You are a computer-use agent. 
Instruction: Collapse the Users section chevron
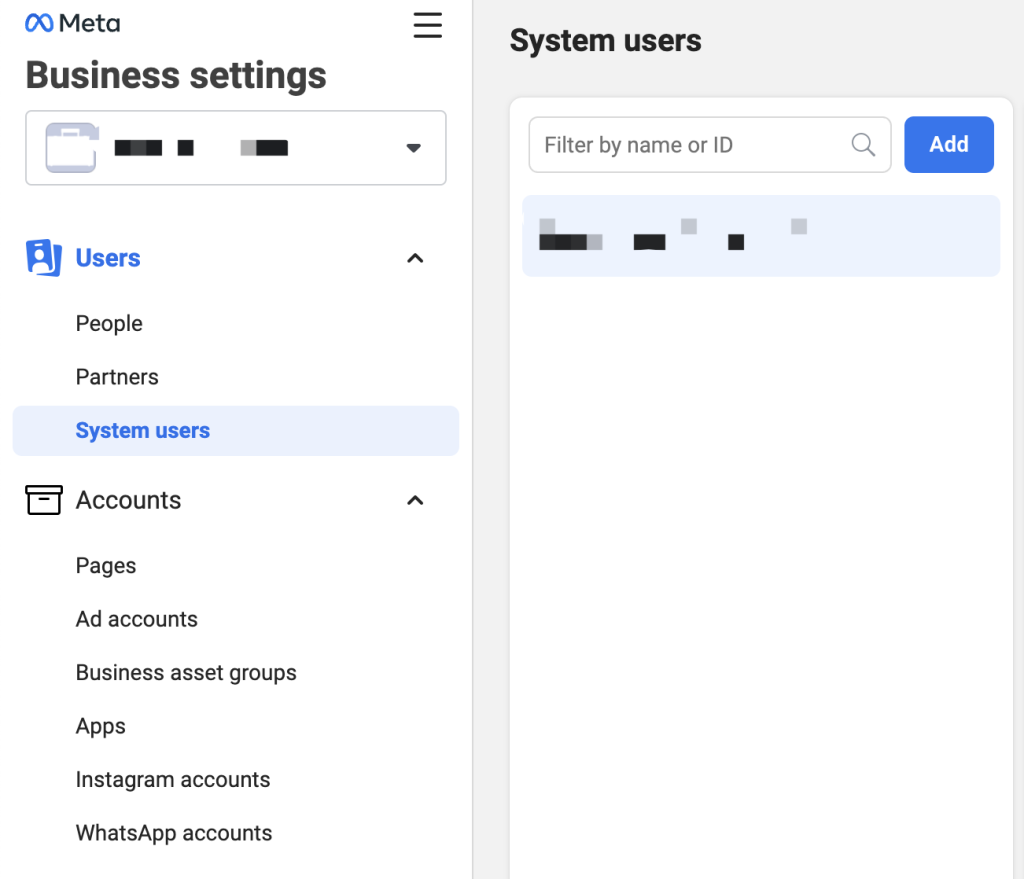click(415, 259)
